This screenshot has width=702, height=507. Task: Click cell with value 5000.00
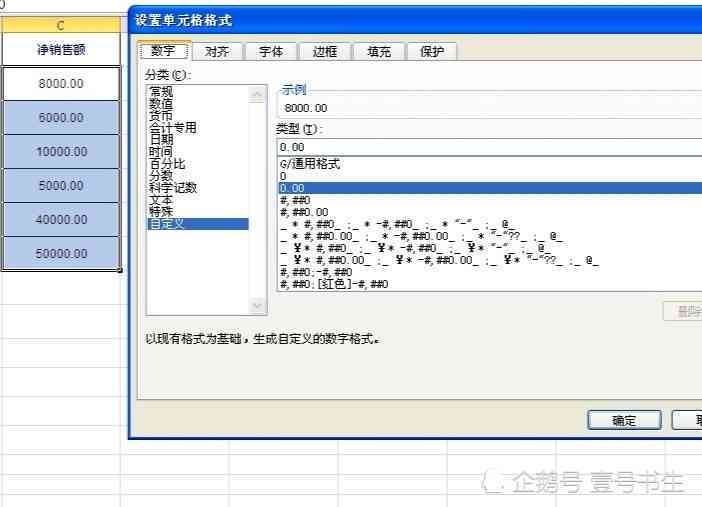pos(61,186)
